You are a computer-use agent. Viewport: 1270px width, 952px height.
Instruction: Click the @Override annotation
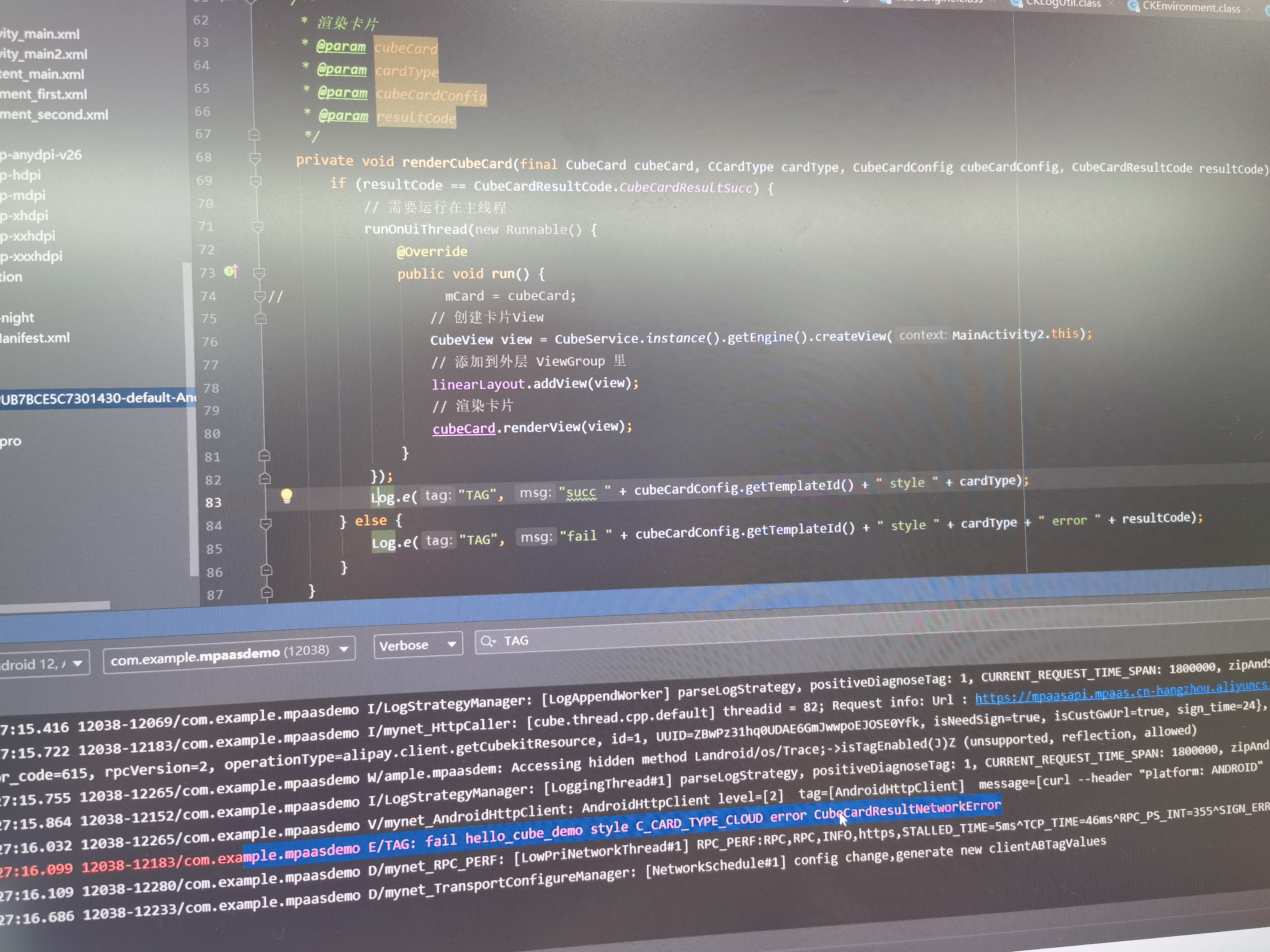pos(432,251)
